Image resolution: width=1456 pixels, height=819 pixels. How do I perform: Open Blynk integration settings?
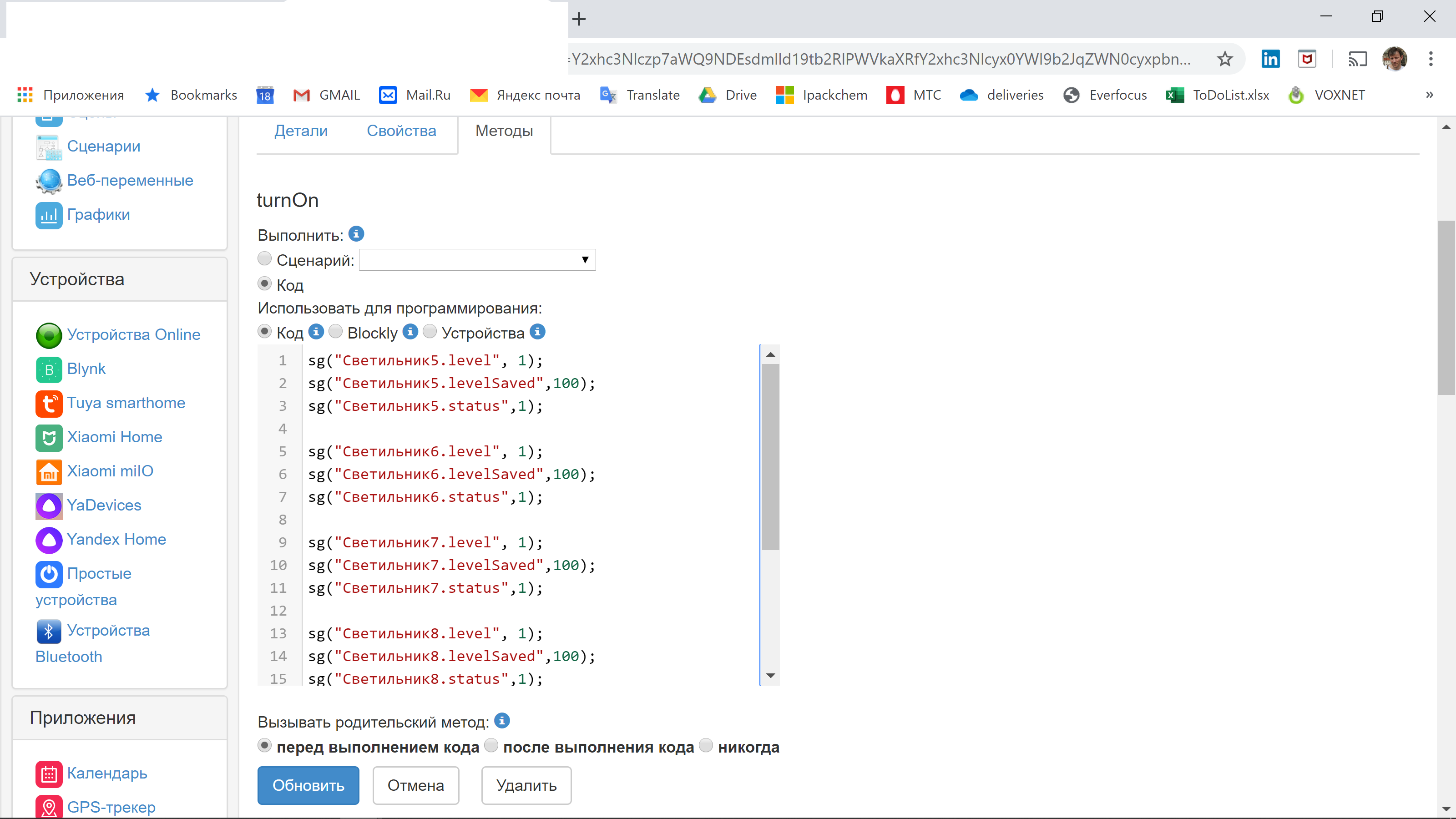point(86,368)
